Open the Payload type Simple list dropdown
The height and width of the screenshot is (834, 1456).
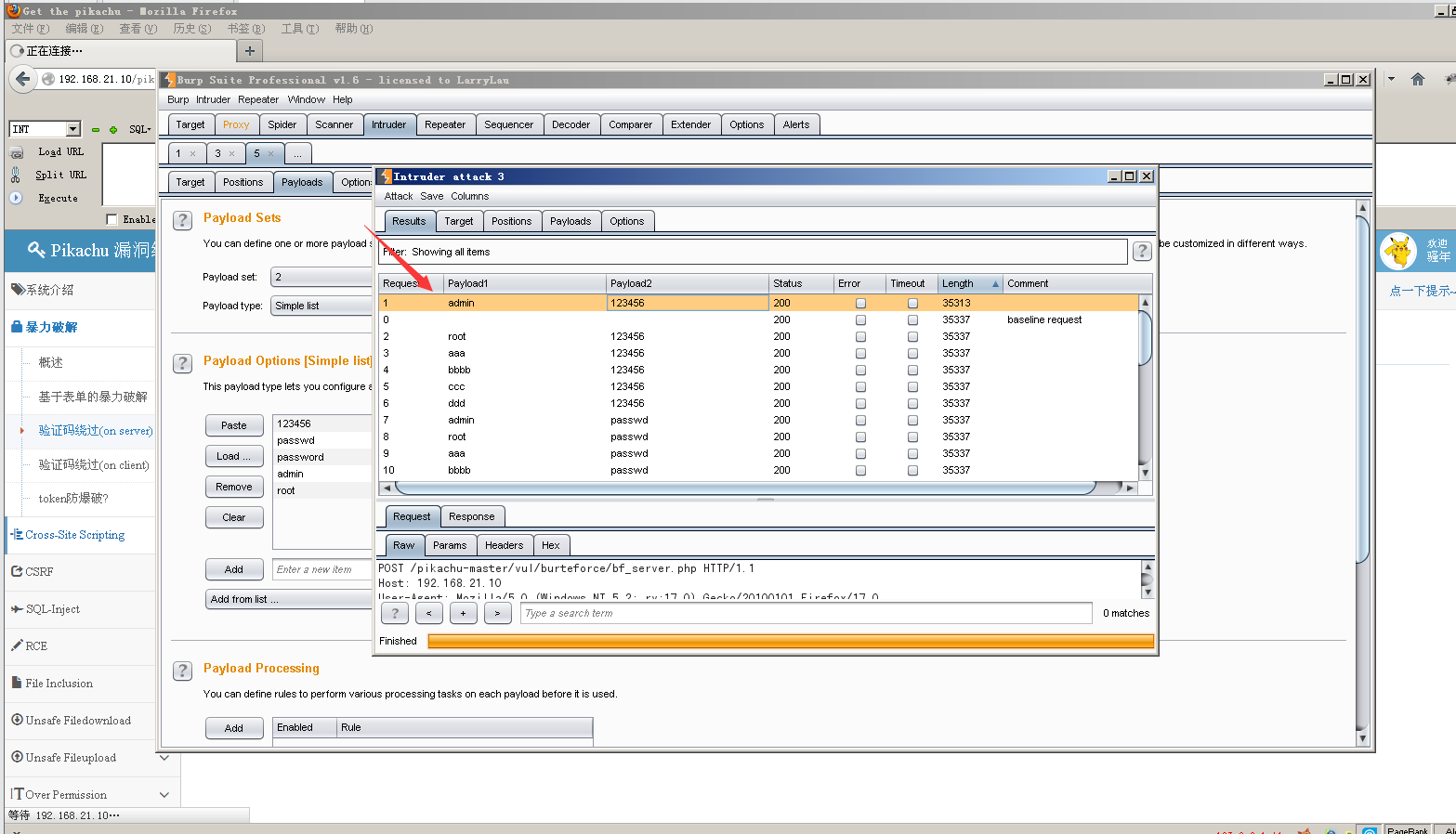click(321, 306)
